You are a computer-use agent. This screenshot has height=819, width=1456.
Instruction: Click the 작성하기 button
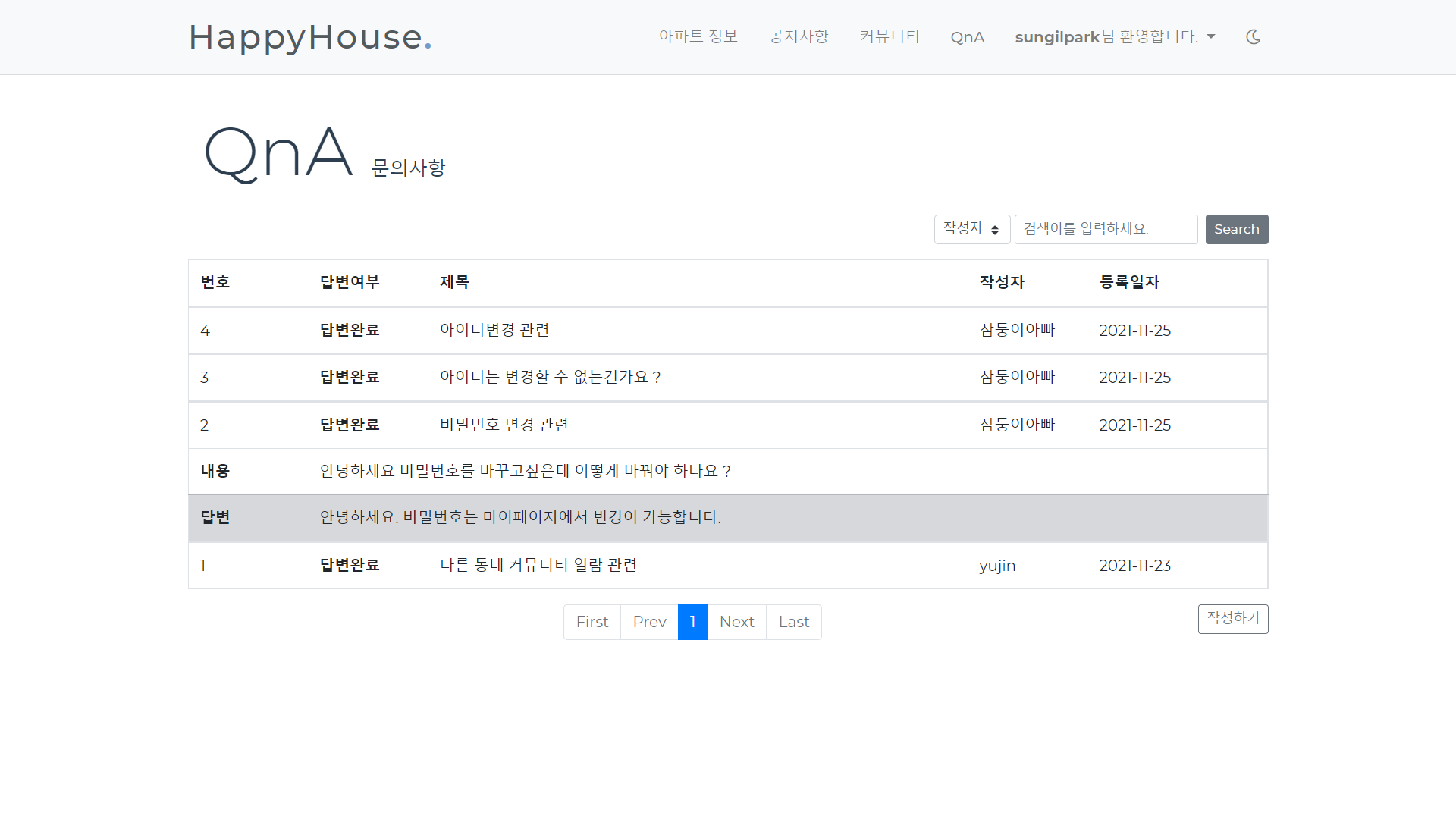tap(1232, 618)
